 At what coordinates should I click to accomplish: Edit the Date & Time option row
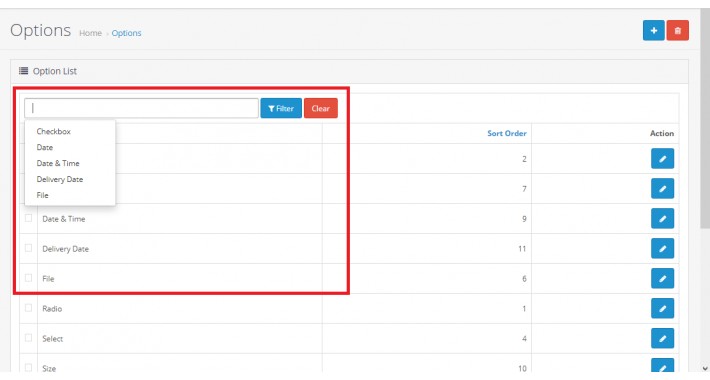tap(662, 218)
